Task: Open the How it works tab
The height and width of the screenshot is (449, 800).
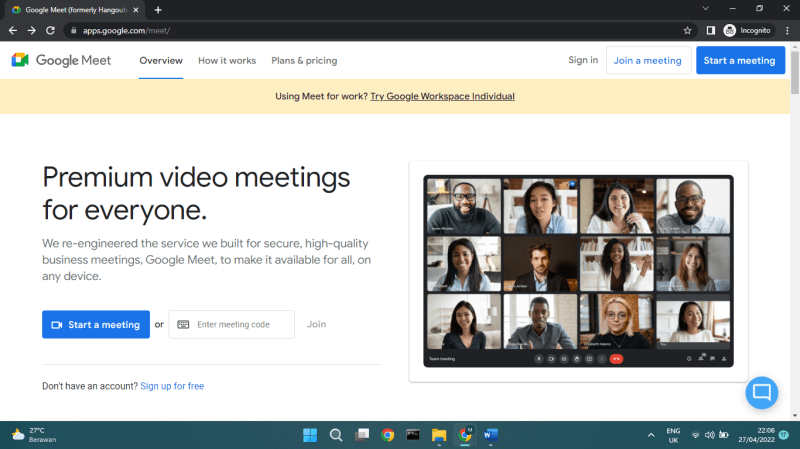Action: (x=227, y=60)
